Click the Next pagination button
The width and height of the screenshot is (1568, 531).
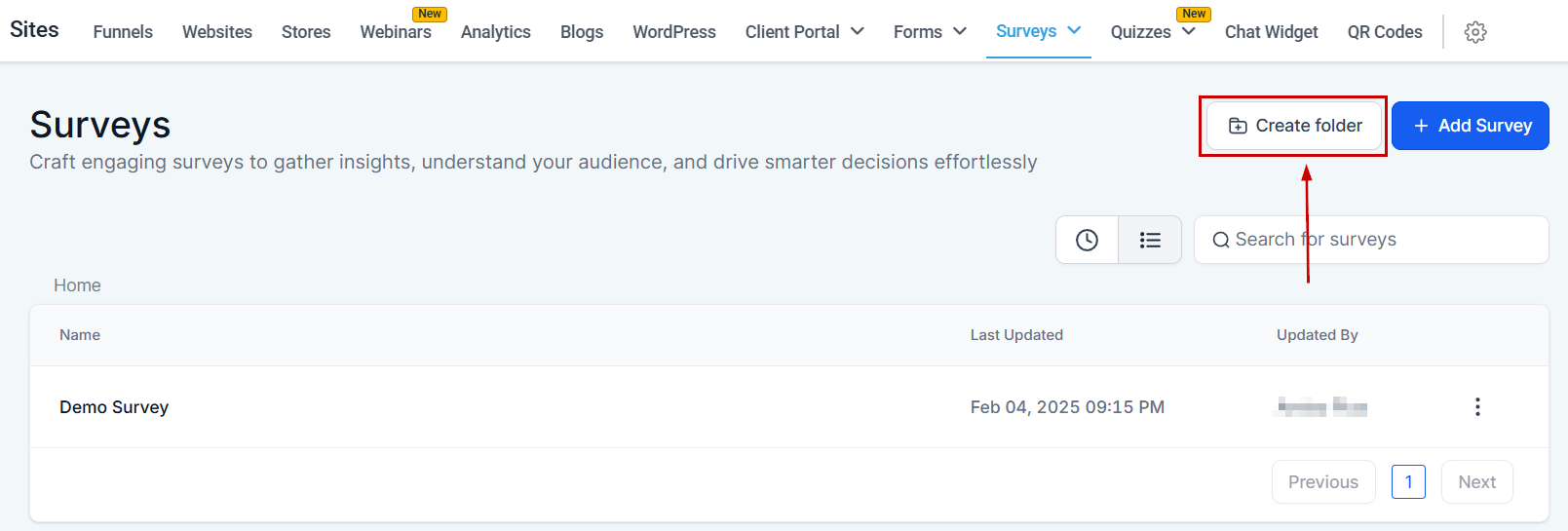point(1476,482)
